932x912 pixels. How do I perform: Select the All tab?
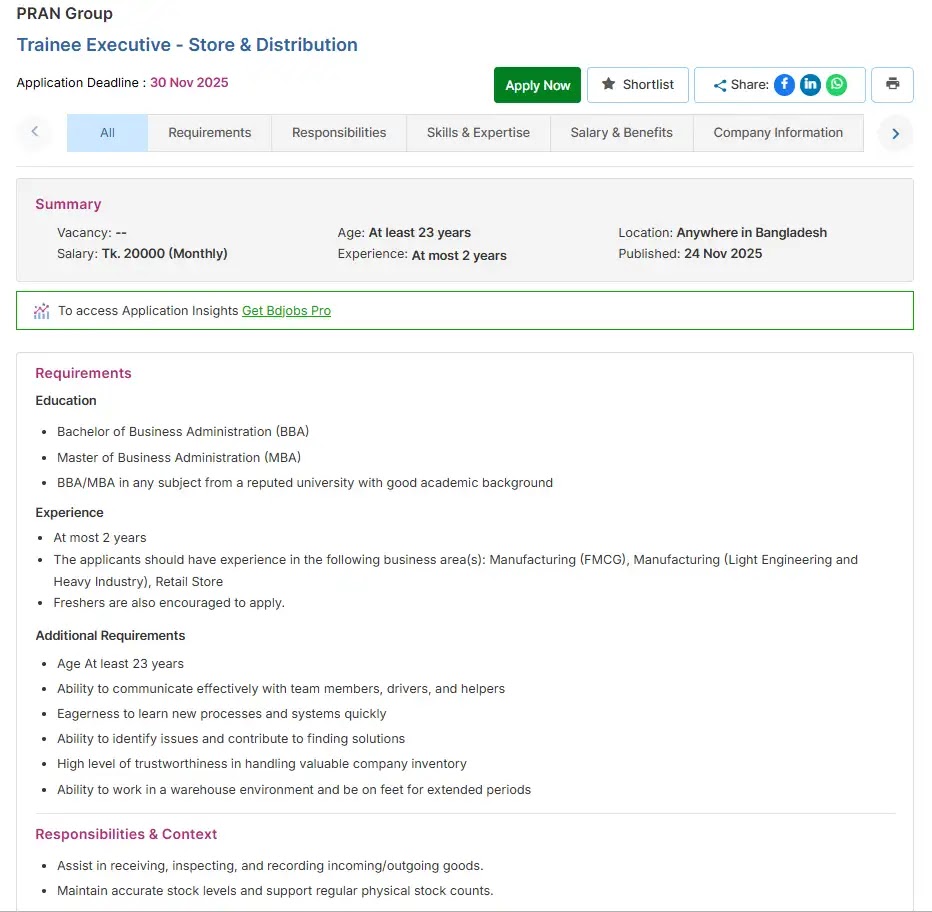(107, 133)
